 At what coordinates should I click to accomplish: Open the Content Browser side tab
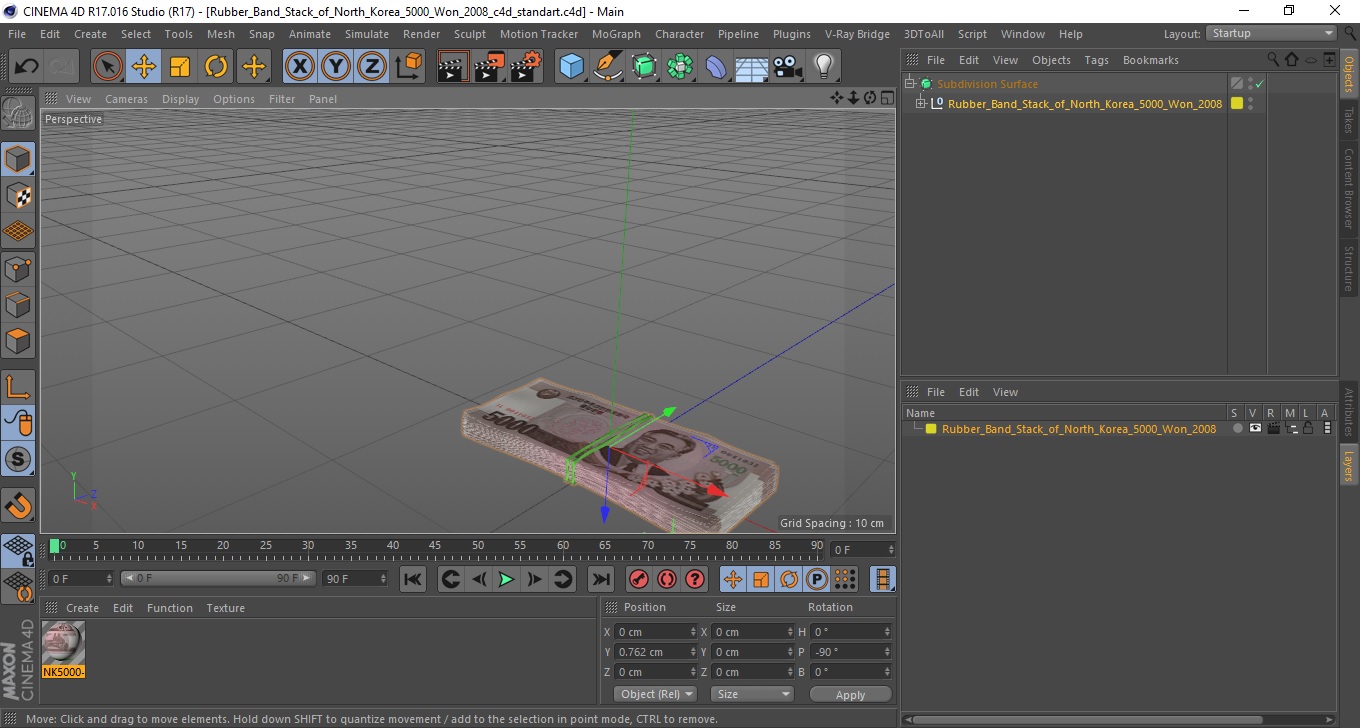1349,188
